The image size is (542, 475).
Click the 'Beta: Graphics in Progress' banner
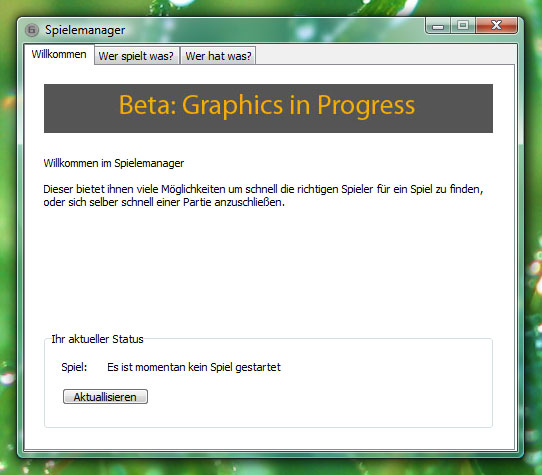pyautogui.click(x=268, y=108)
